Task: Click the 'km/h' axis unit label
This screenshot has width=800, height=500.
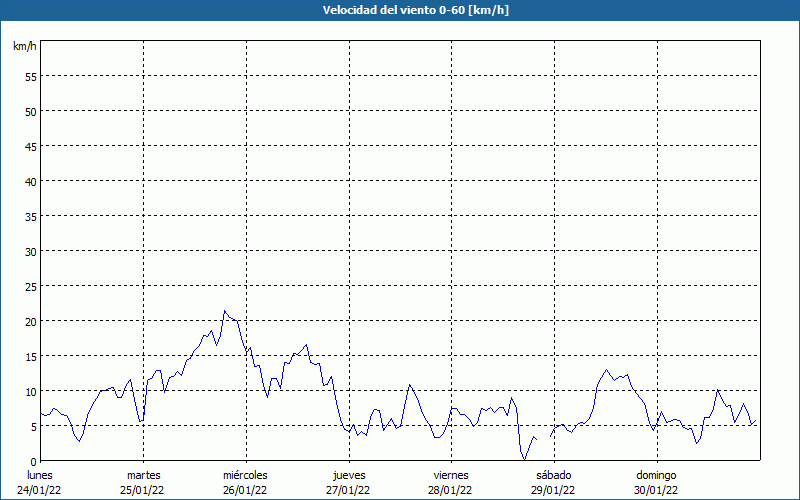Action: (24, 46)
